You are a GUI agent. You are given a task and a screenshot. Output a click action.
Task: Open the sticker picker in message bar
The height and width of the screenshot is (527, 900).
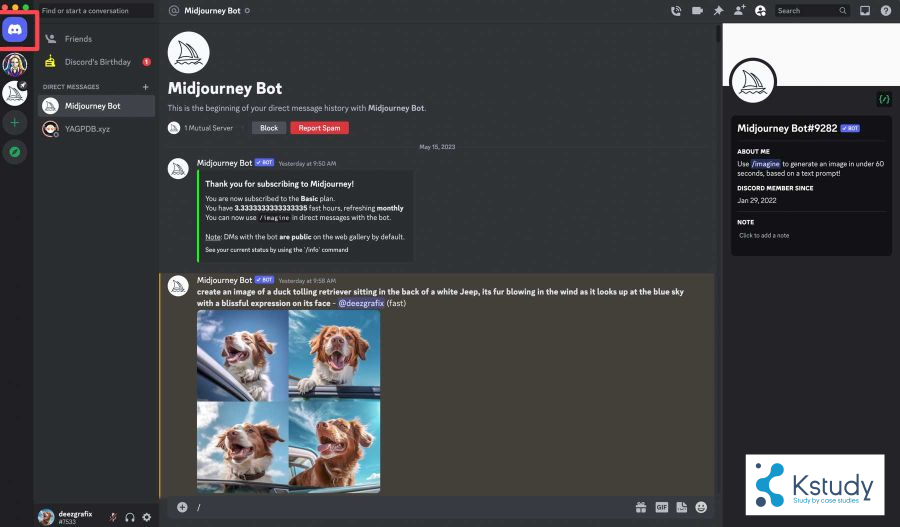(x=681, y=507)
